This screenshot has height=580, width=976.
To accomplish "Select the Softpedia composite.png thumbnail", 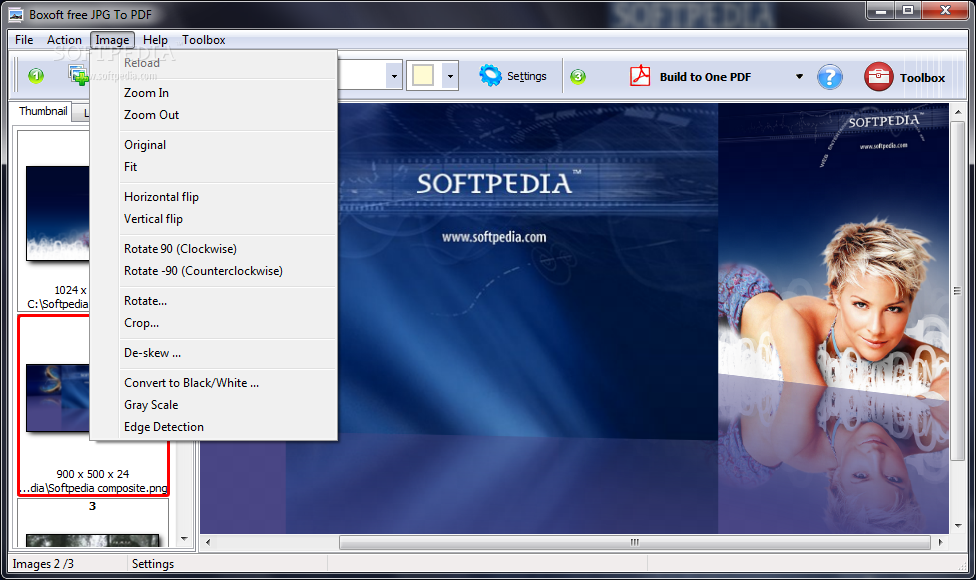I will 57,398.
